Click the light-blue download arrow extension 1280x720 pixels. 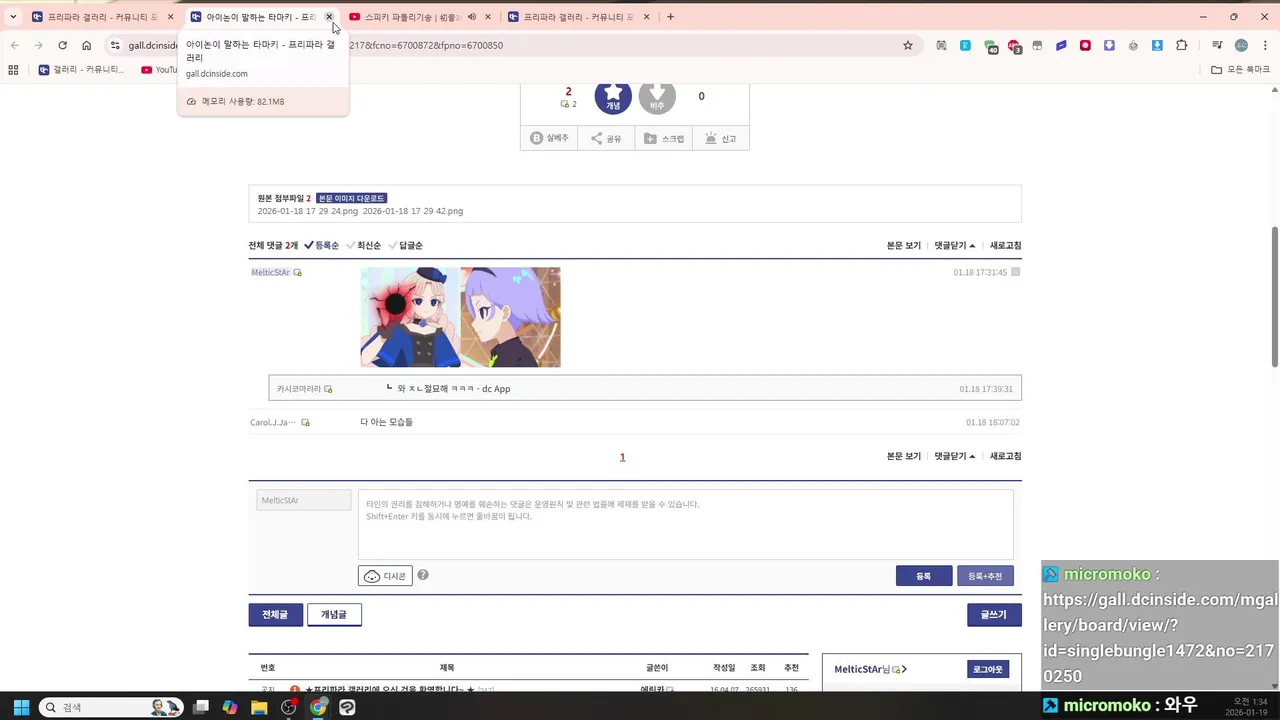(x=1157, y=45)
